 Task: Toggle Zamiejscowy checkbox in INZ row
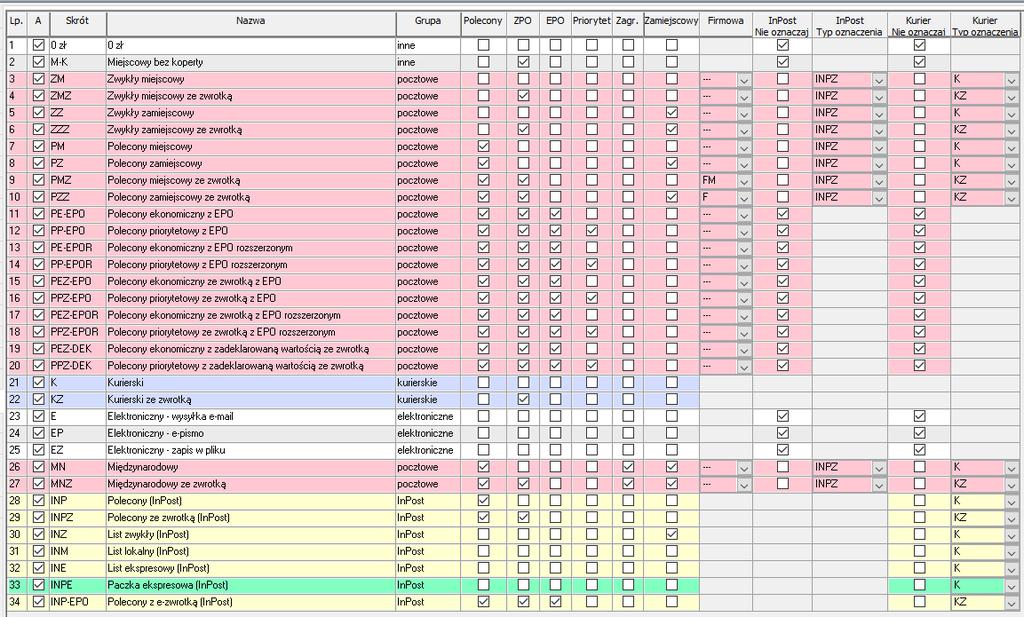(x=671, y=534)
